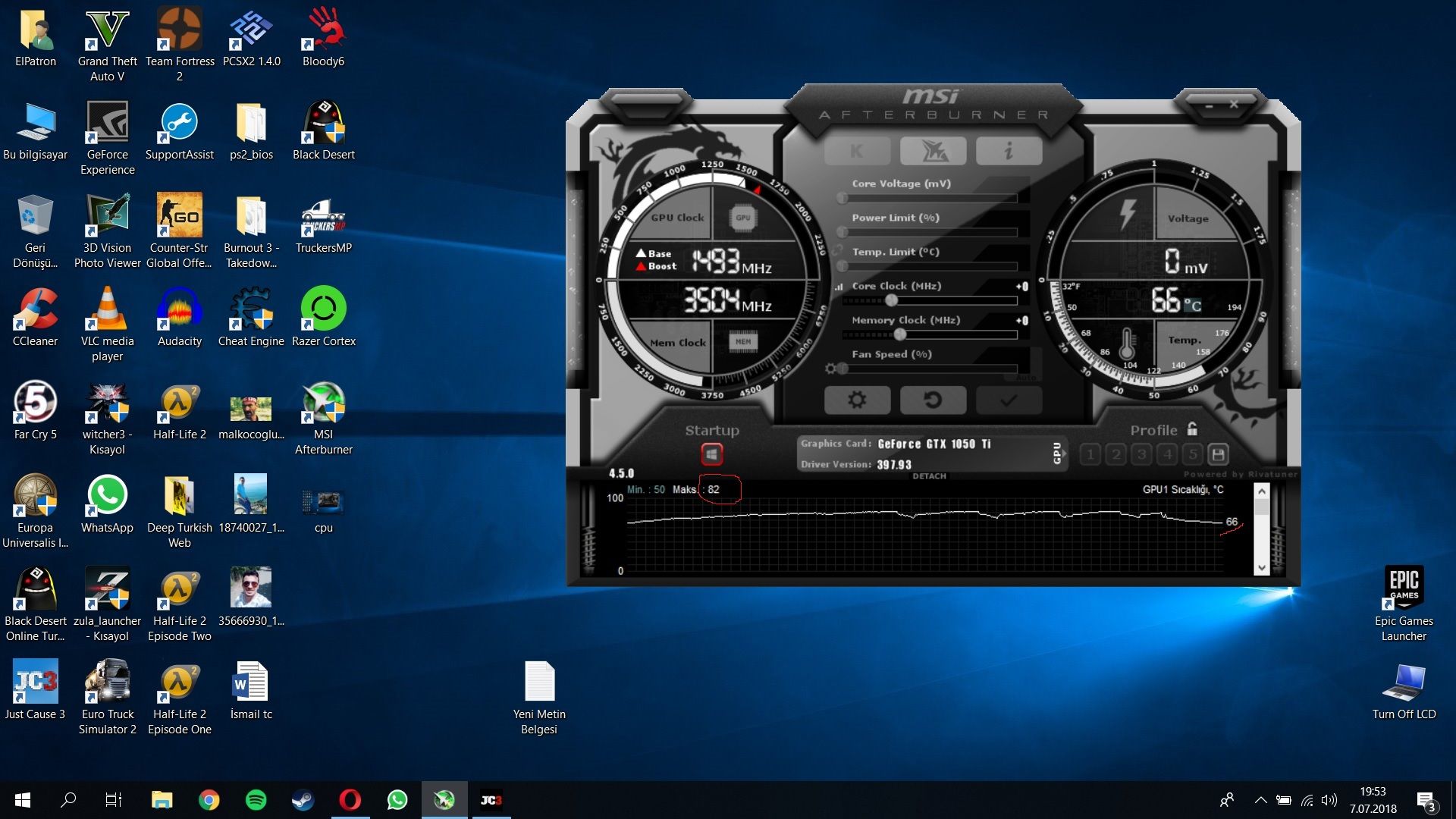Expand hidden icons in the system tray

tap(1261, 799)
